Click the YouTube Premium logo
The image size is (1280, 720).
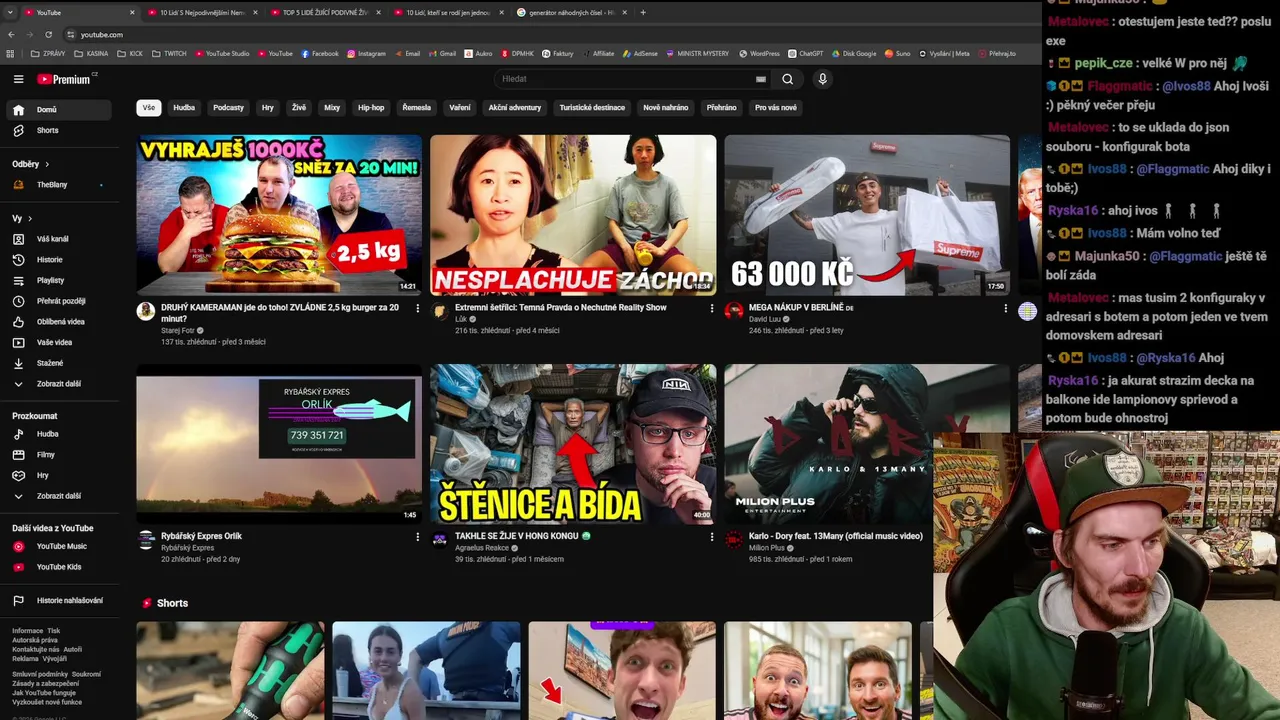point(66,79)
